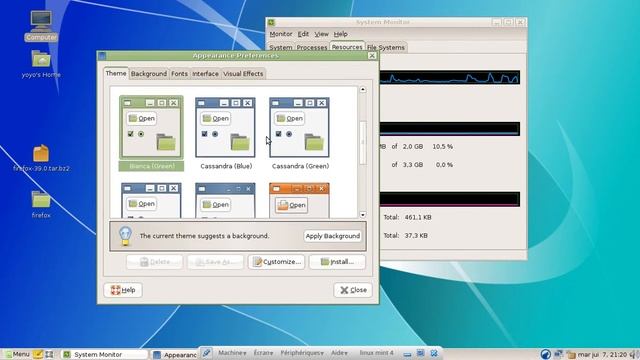Select the orange theme thumbnail
The width and height of the screenshot is (640, 360).
299,200
